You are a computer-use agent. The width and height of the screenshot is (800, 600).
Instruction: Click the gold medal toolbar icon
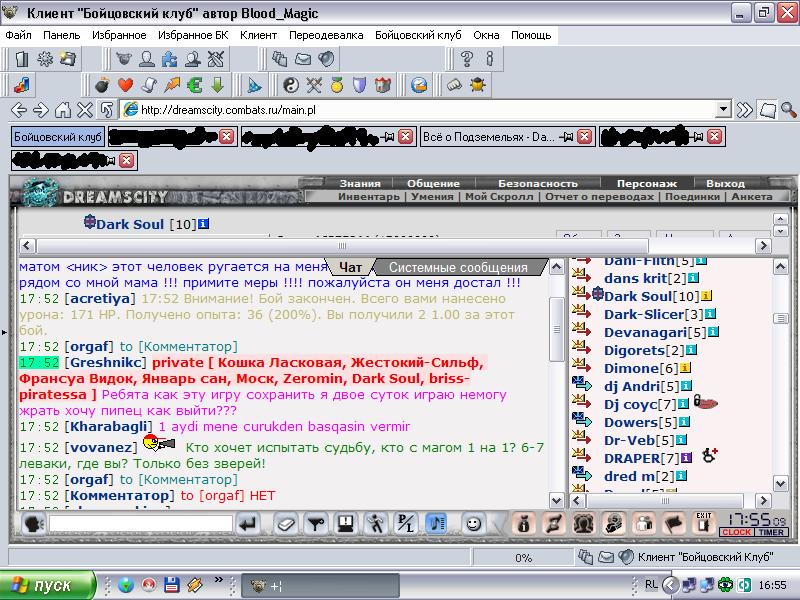tap(337, 85)
